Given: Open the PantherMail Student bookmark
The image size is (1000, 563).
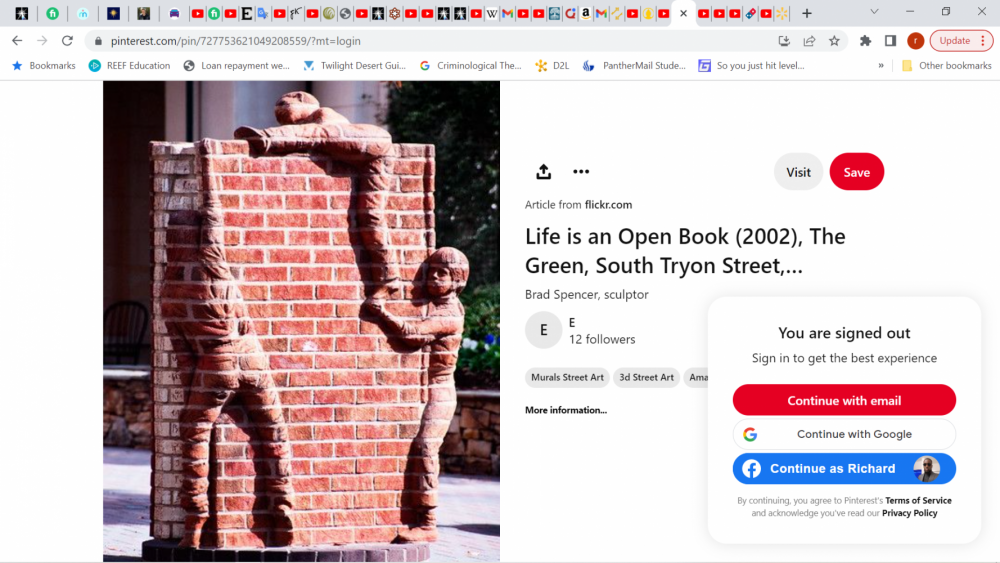Looking at the screenshot, I should point(634,65).
